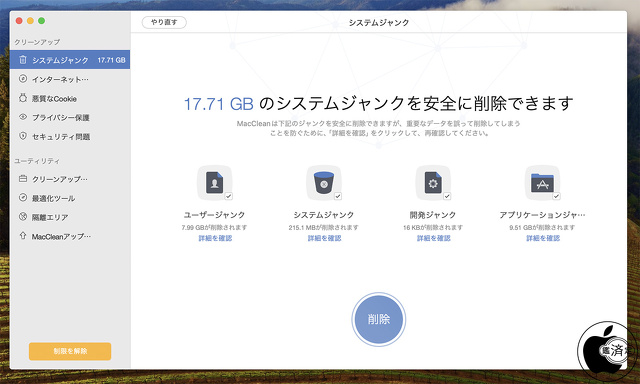This screenshot has width=640, height=384.
Task: Click the large blue 17.71 GB heading number
Action: pyautogui.click(x=219, y=104)
